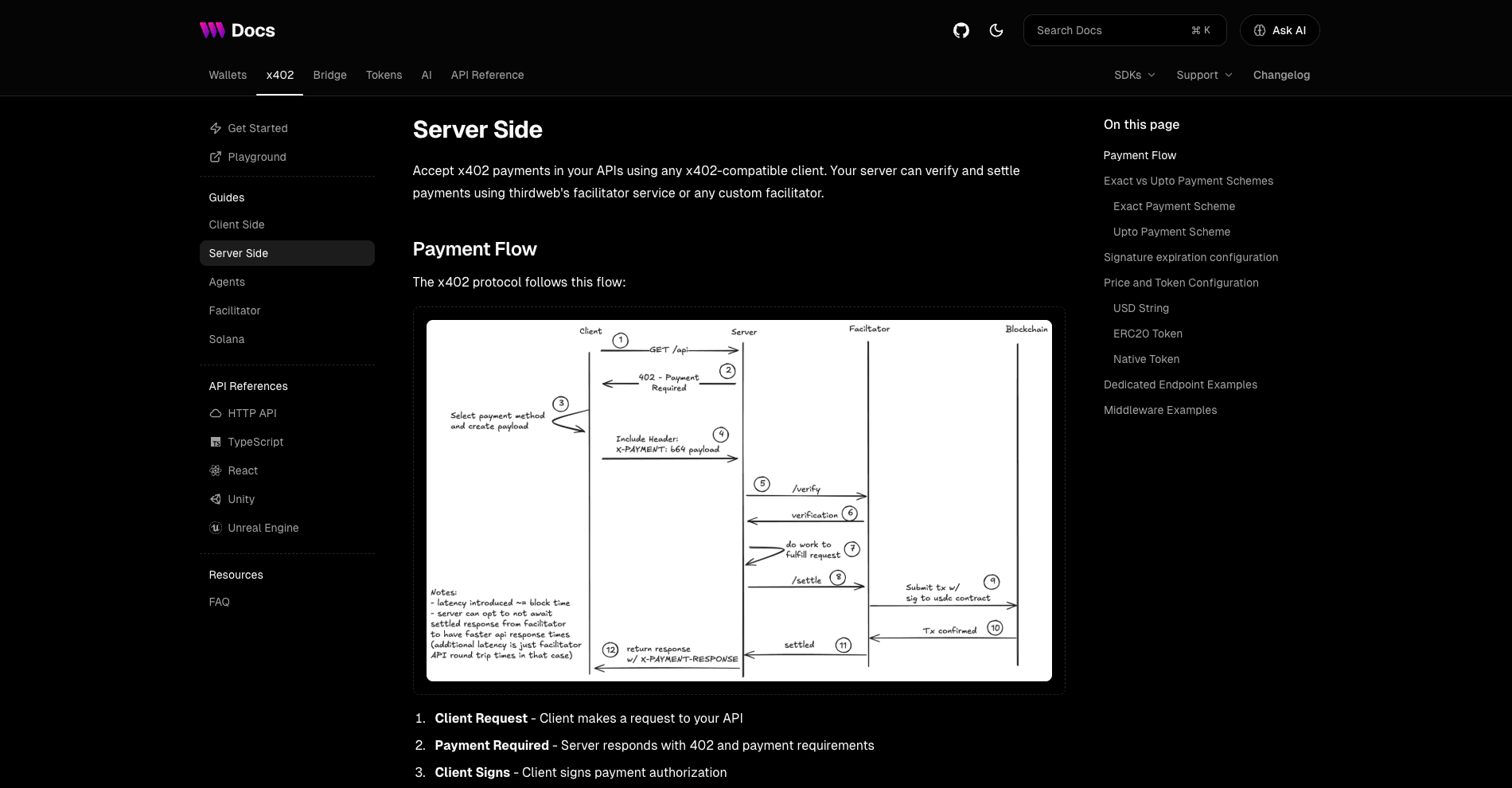1512x788 pixels.
Task: Click the Ask AI button
Action: [1280, 30]
